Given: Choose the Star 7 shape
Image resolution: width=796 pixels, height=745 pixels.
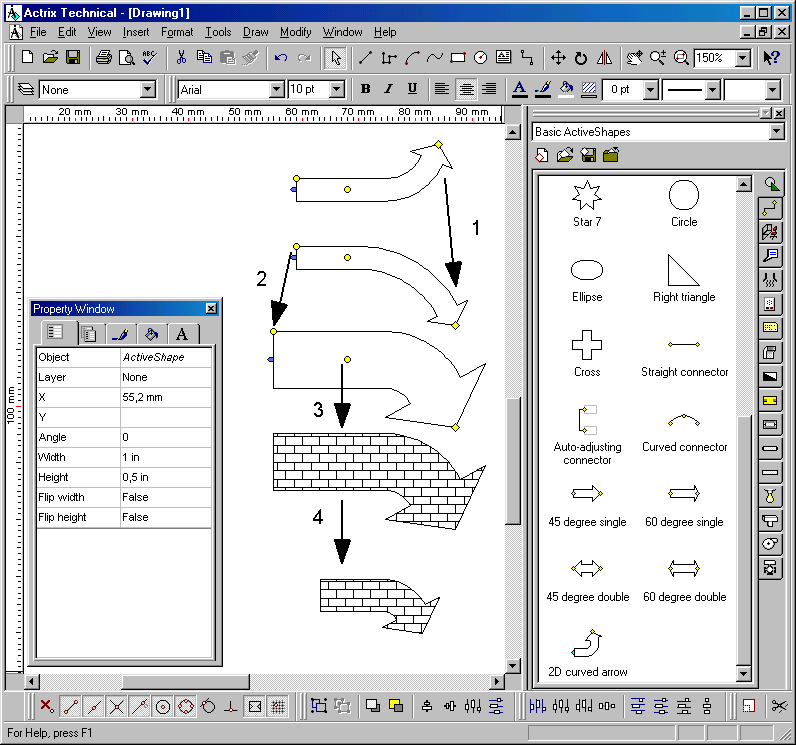Looking at the screenshot, I should tap(587, 194).
